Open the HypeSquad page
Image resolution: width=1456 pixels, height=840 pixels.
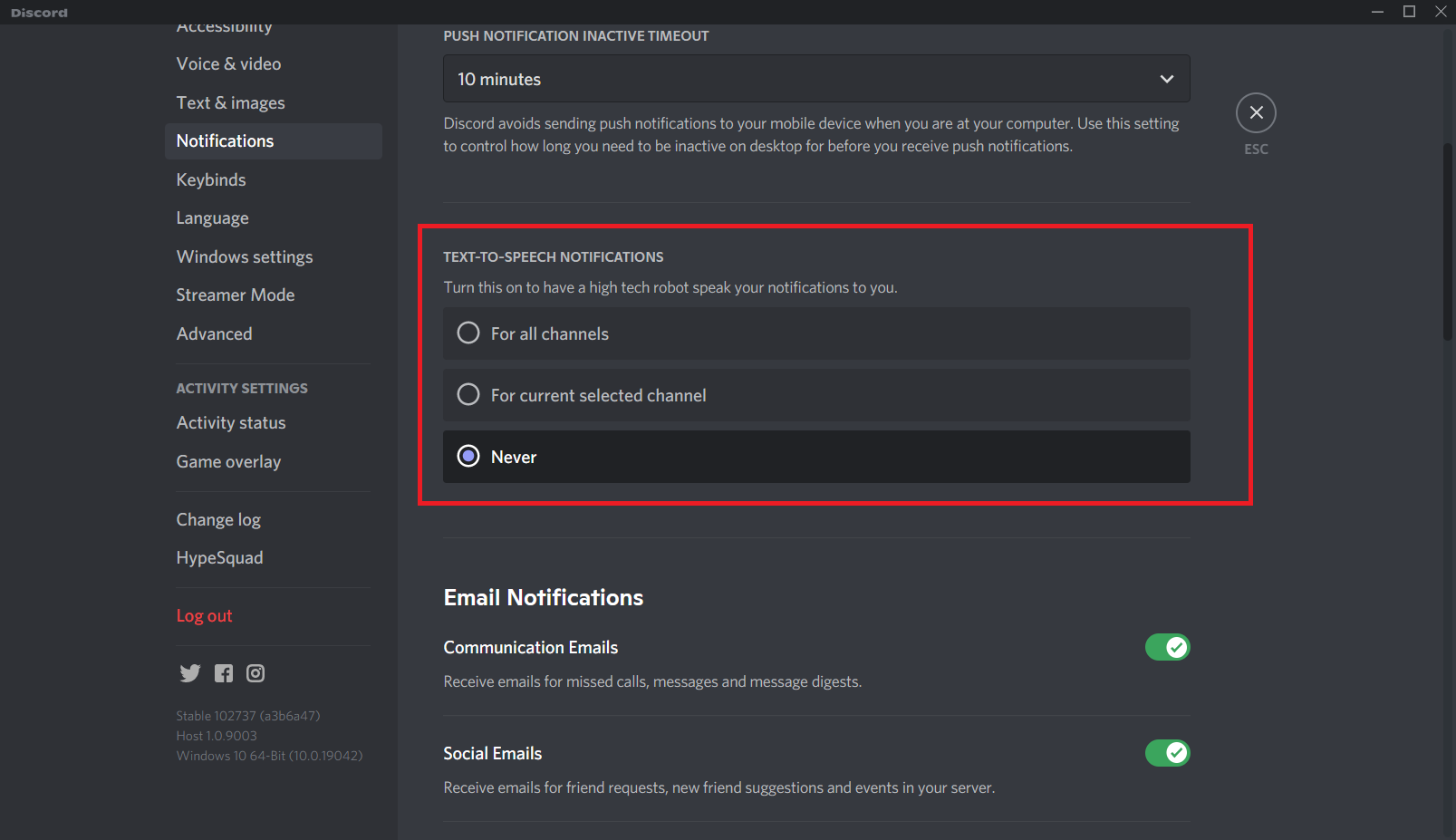click(x=219, y=557)
